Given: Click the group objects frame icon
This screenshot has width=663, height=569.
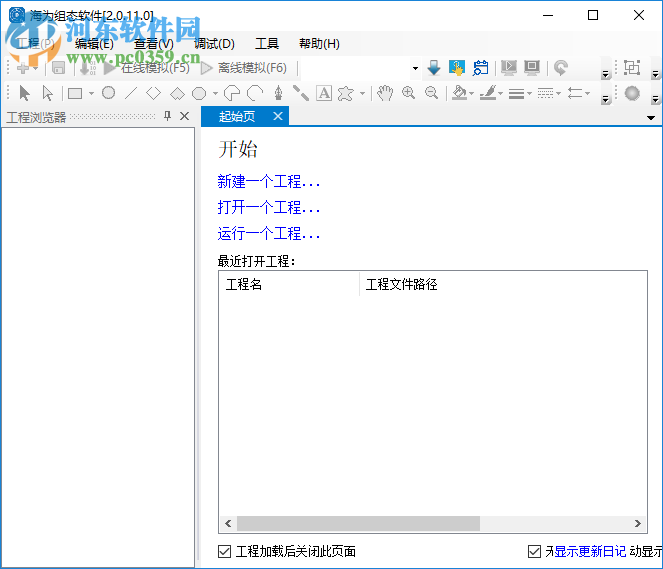Looking at the screenshot, I should click(x=632, y=68).
